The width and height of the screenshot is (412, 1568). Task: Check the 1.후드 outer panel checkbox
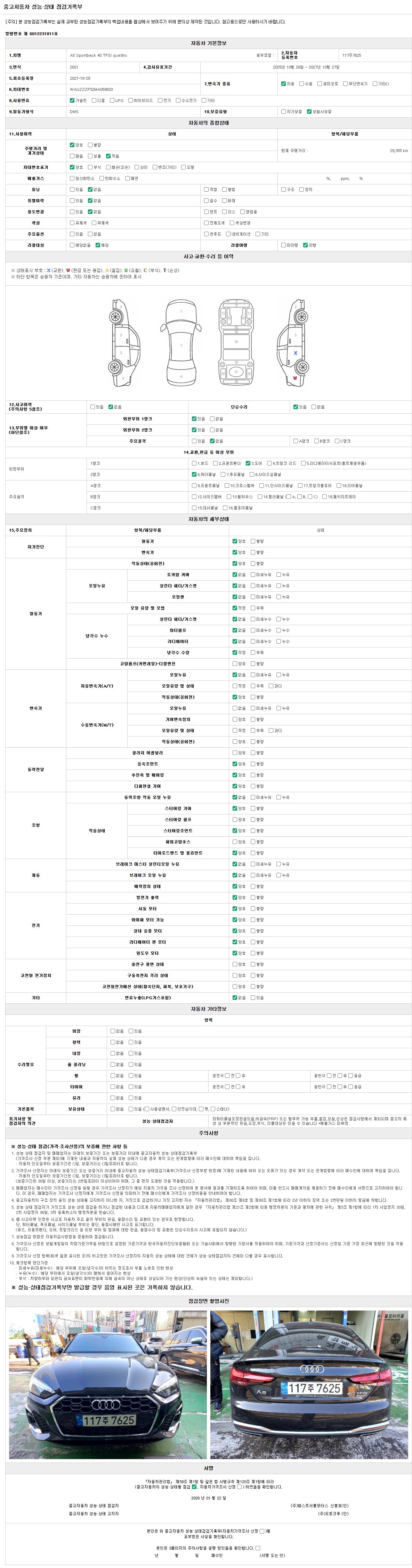point(194,463)
